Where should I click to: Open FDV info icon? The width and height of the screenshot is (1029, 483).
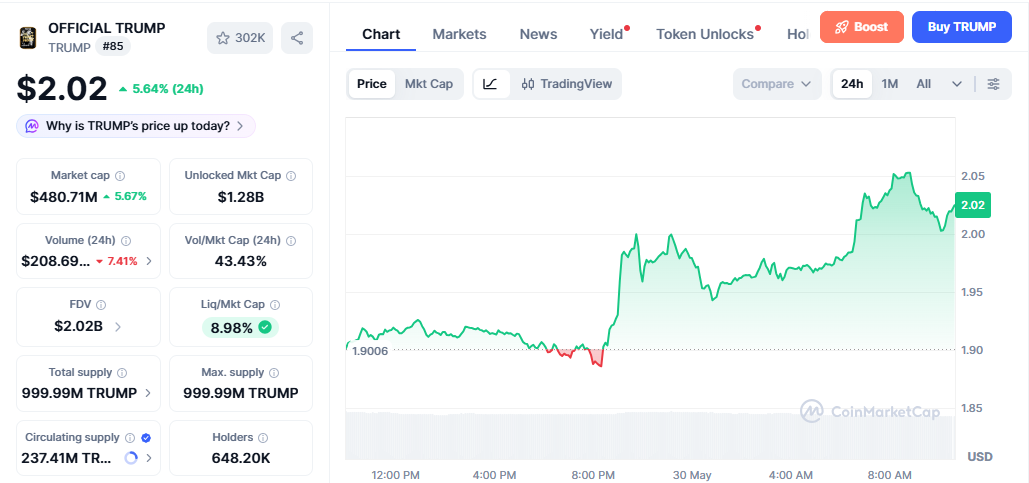pyautogui.click(x=101, y=305)
